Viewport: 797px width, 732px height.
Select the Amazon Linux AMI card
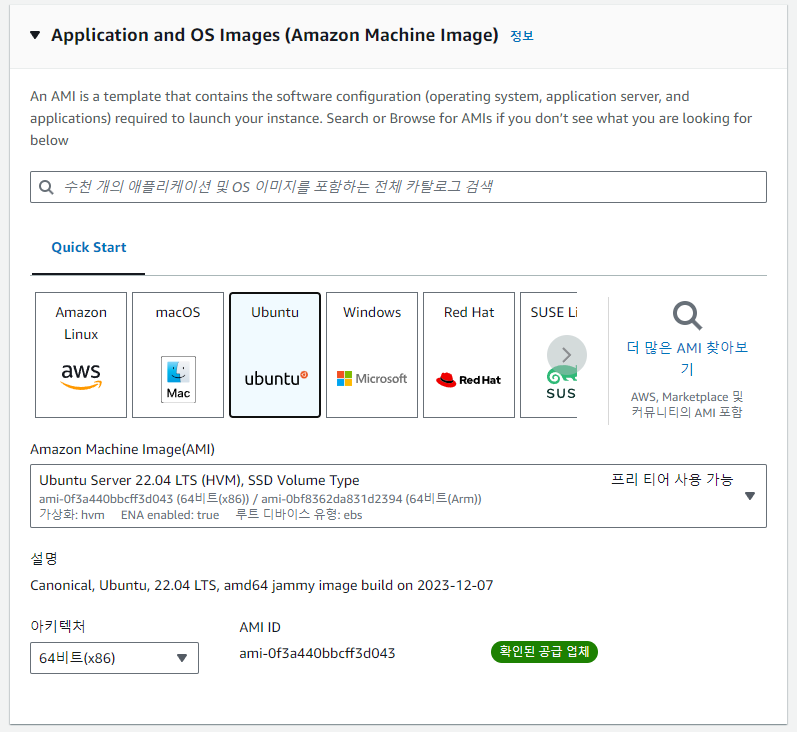tap(81, 355)
